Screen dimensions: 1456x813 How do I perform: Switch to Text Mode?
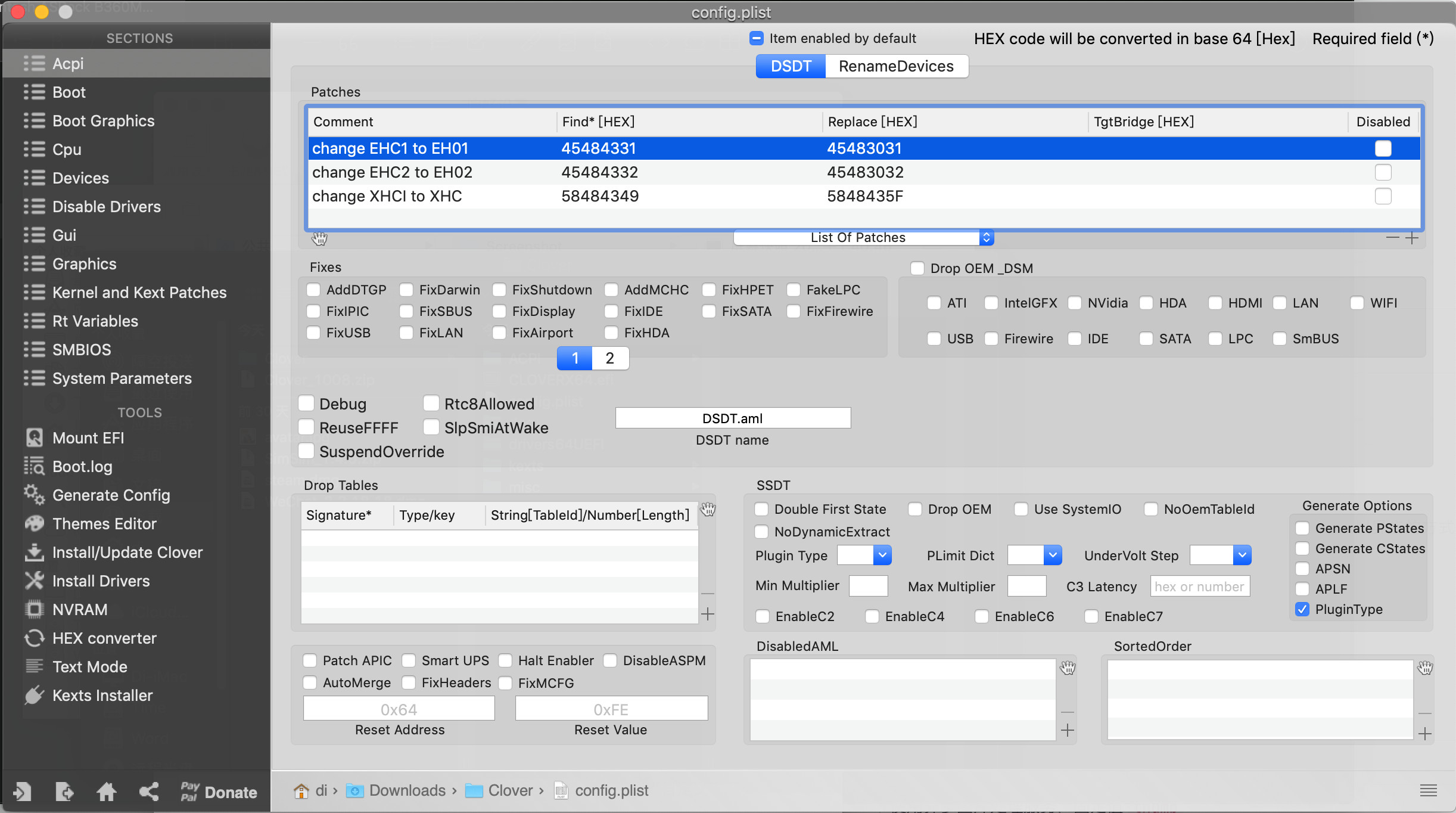point(89,667)
